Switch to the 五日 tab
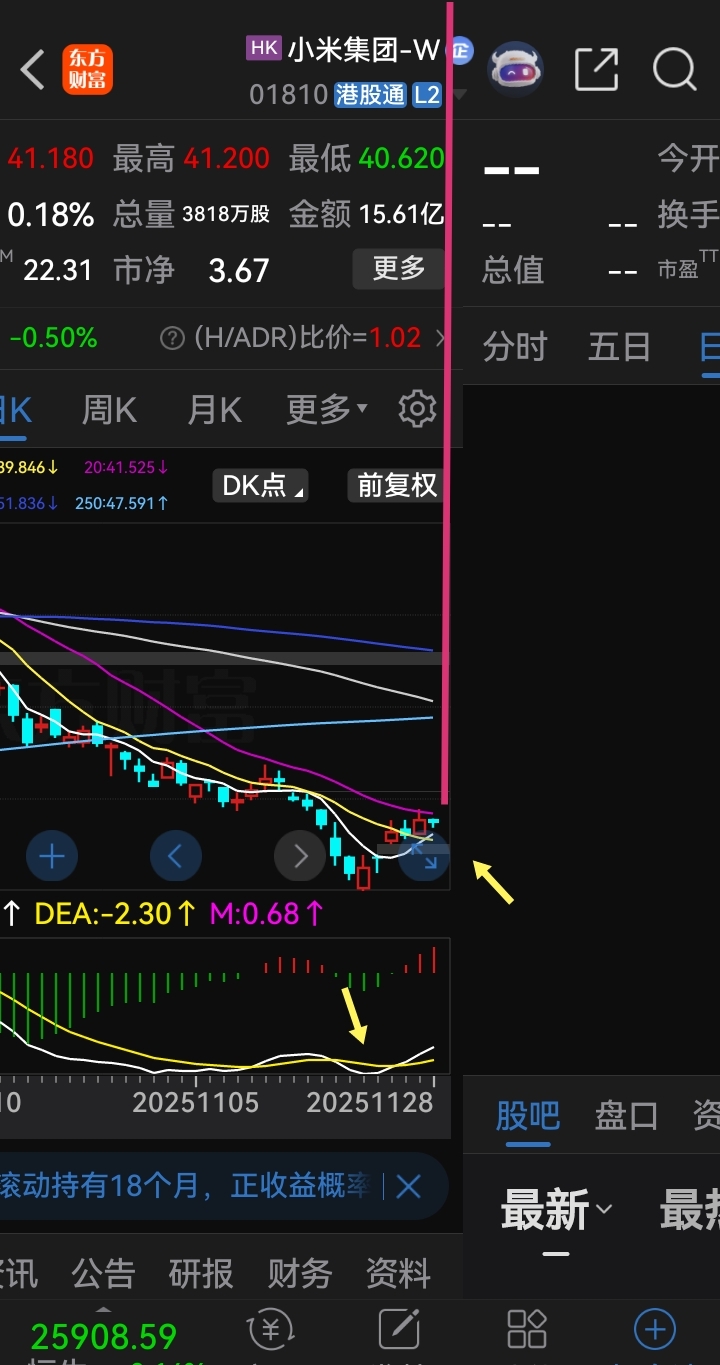 (x=620, y=347)
